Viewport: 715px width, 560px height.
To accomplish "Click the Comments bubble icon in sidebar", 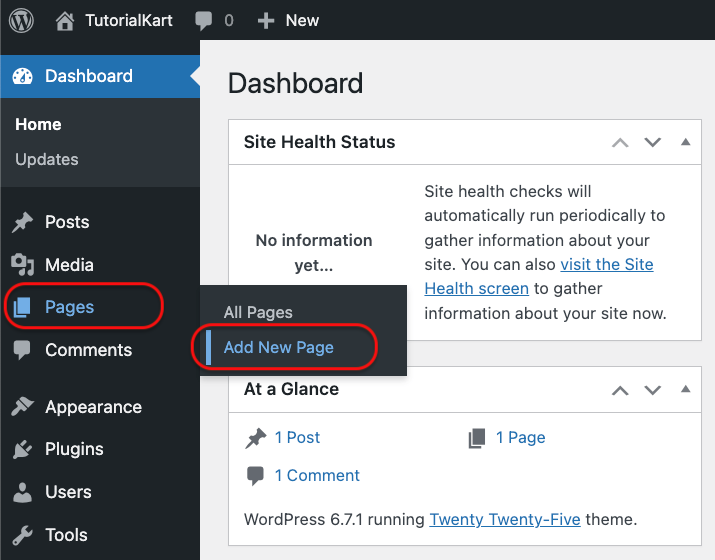I will coord(22,350).
